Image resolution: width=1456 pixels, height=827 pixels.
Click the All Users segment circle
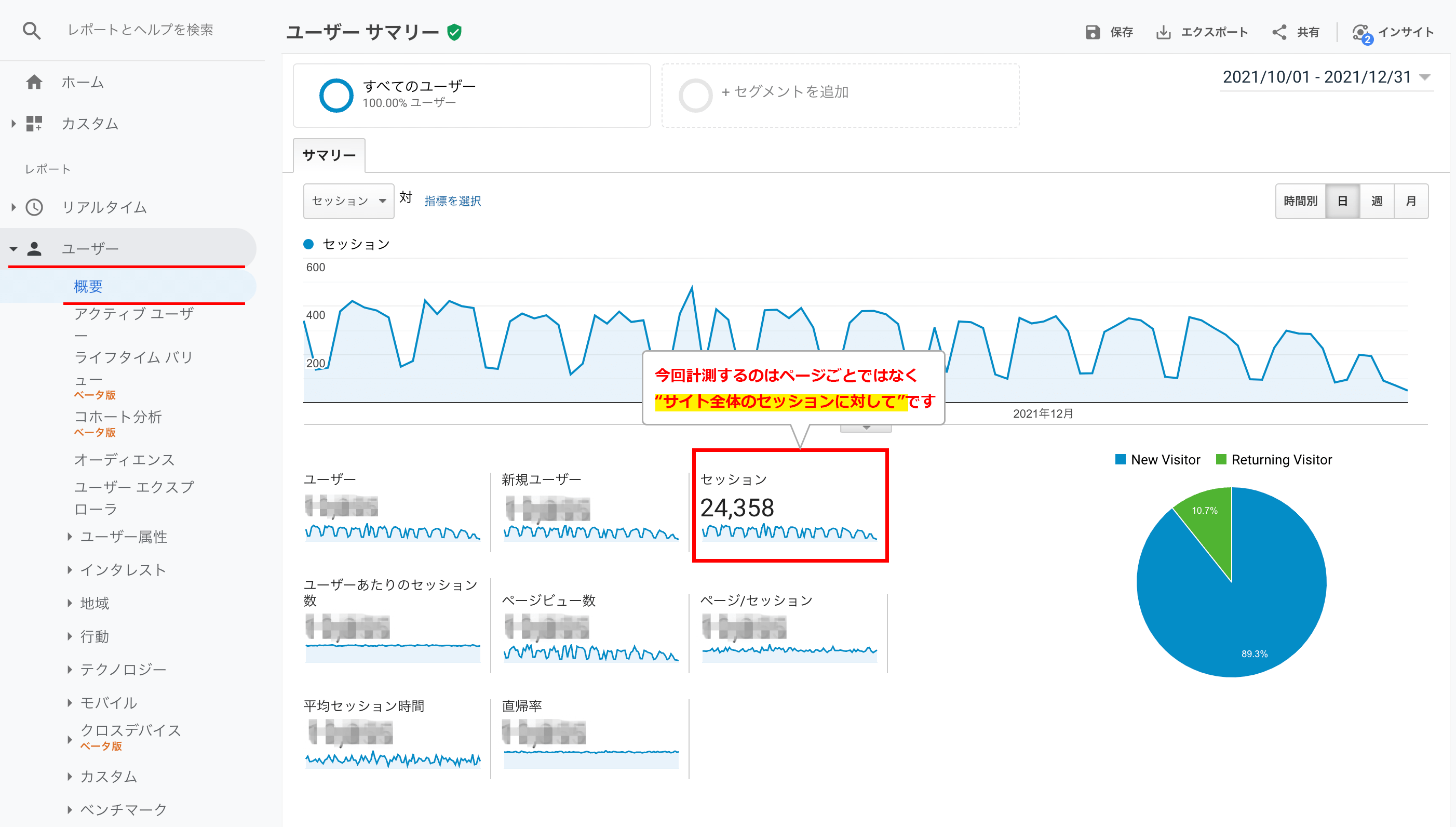tap(336, 96)
